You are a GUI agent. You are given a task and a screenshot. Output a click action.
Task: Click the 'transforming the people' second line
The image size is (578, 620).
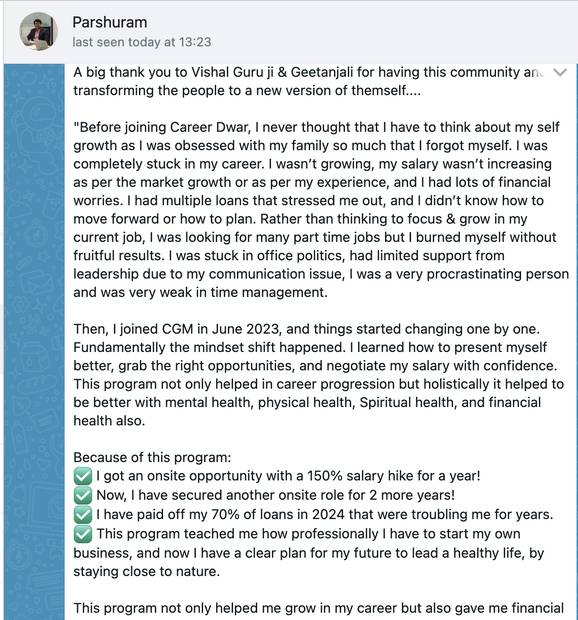(247, 91)
